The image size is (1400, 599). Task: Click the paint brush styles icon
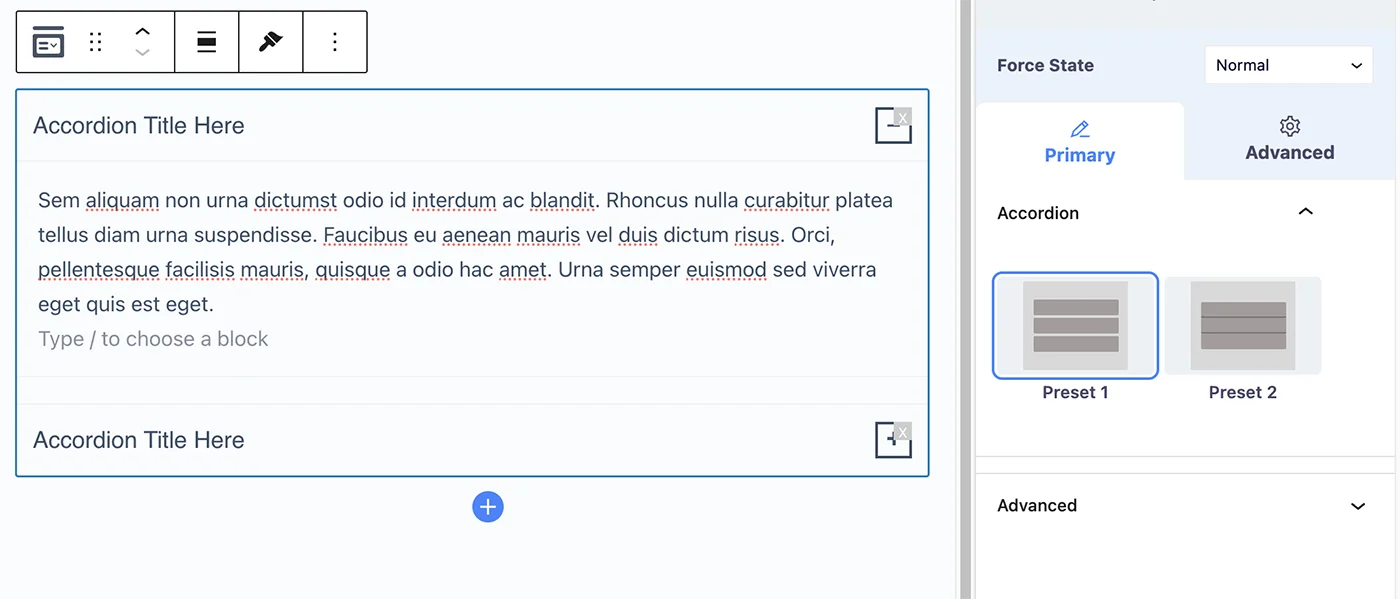pyautogui.click(x=271, y=42)
